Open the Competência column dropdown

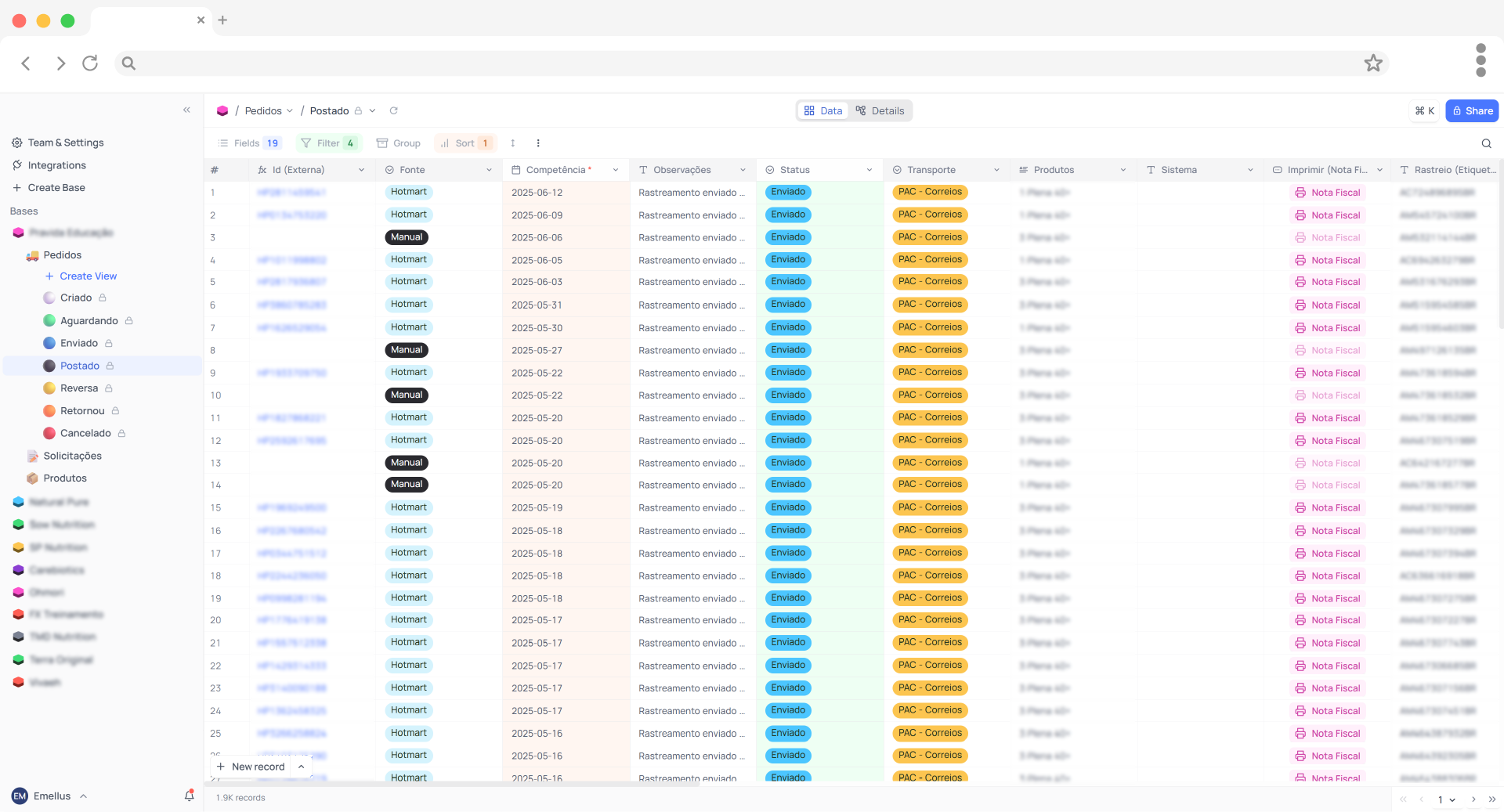tap(616, 170)
